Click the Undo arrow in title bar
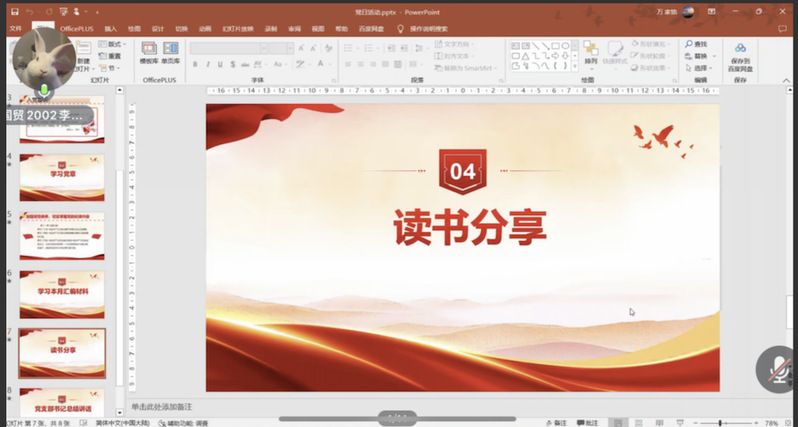Image resolution: width=798 pixels, height=427 pixels. click(30, 12)
